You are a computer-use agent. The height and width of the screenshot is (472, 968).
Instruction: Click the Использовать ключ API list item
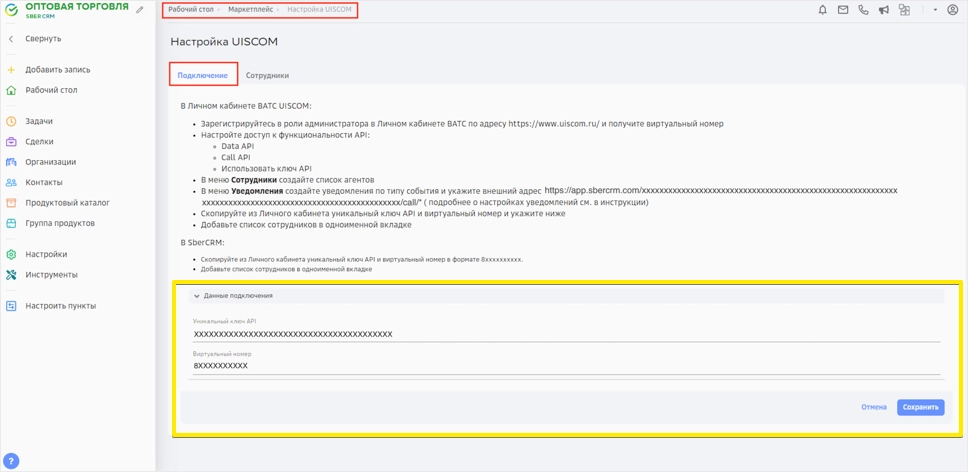266,168
